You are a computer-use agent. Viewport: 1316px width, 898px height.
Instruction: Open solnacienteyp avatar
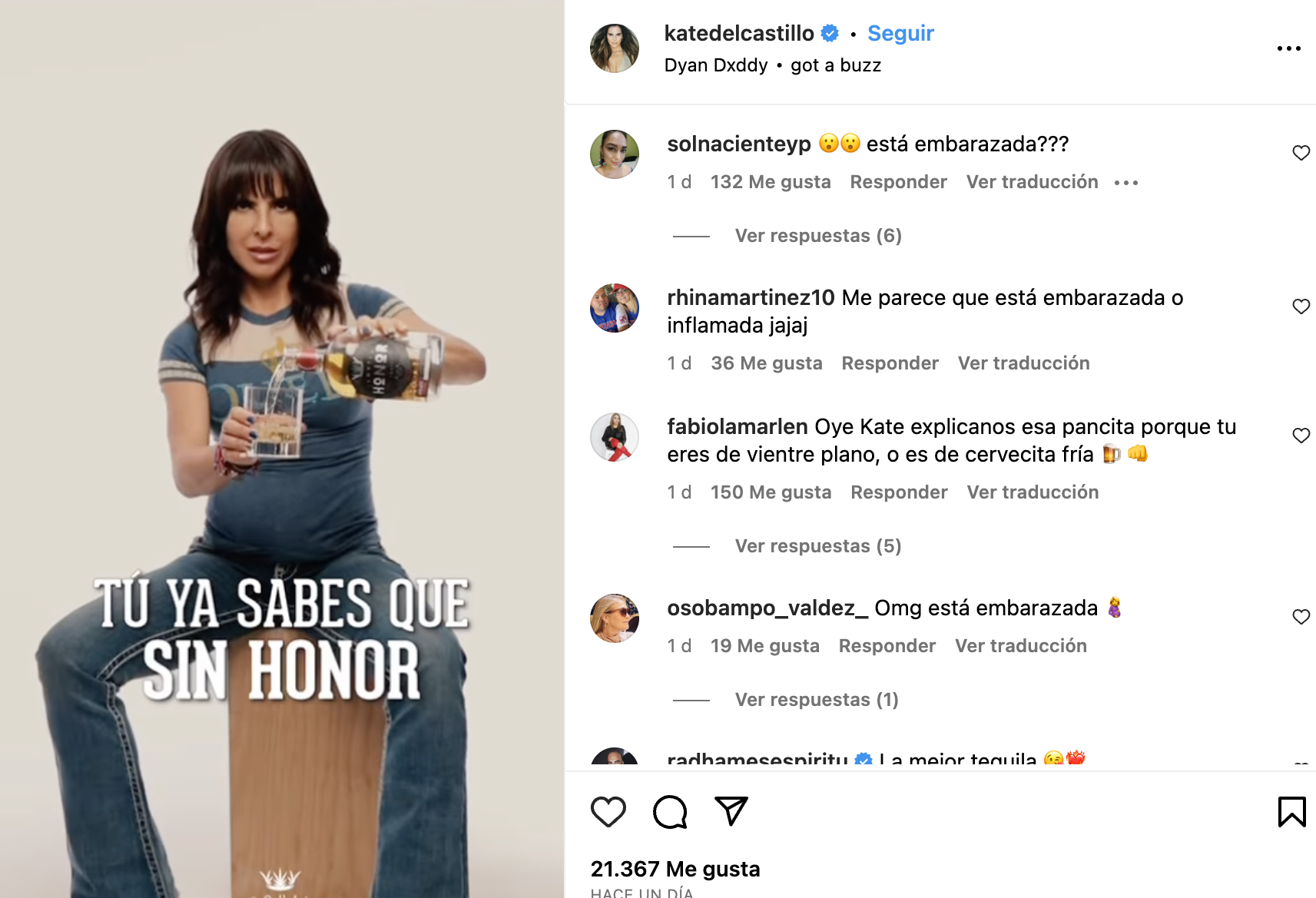click(x=615, y=154)
